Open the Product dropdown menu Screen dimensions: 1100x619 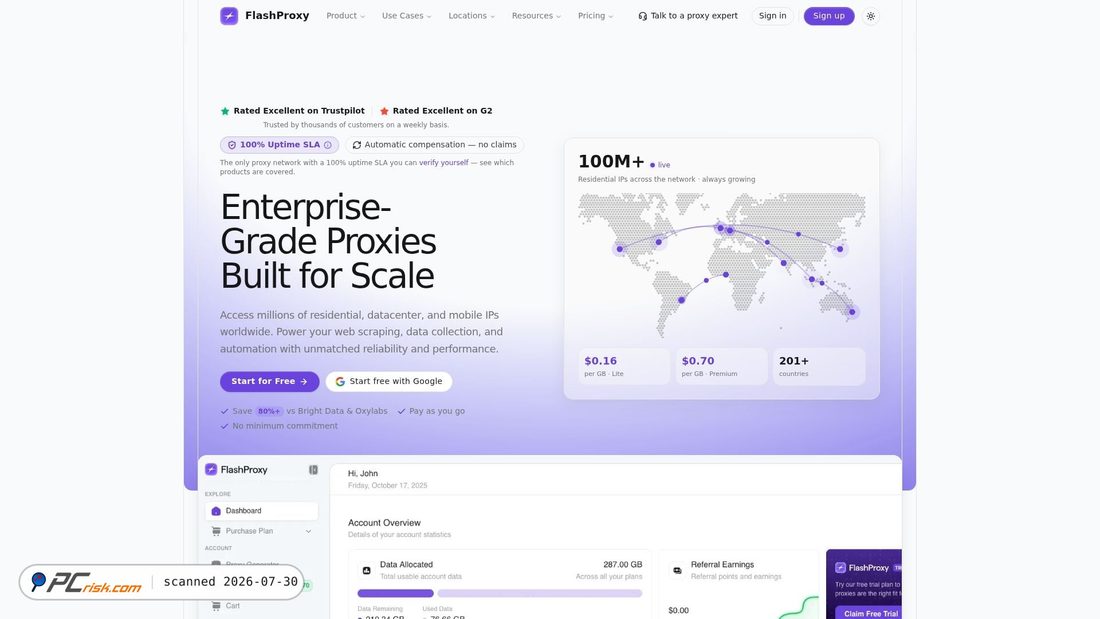coord(345,15)
